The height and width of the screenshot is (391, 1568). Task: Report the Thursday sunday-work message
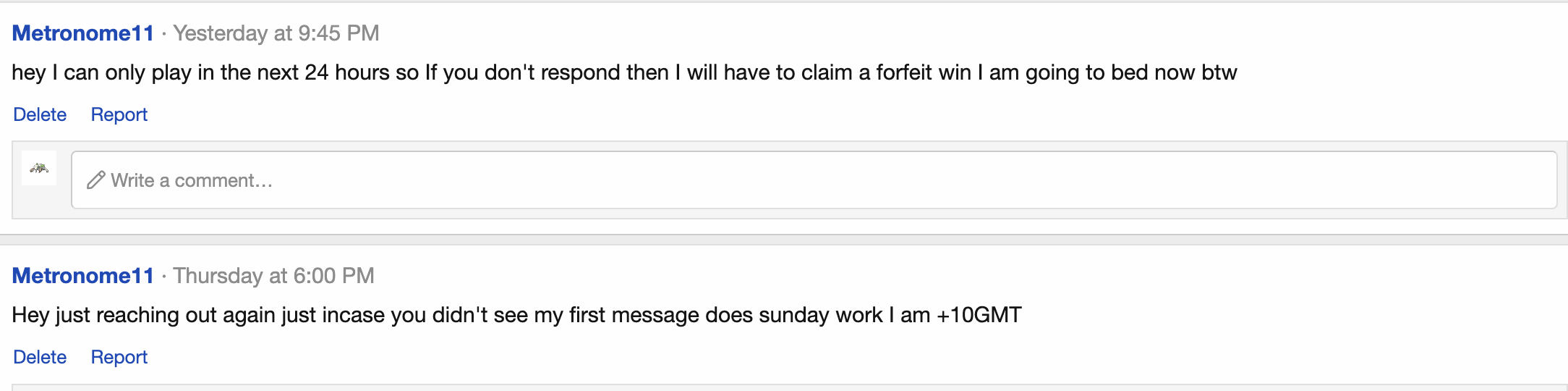coord(119,357)
